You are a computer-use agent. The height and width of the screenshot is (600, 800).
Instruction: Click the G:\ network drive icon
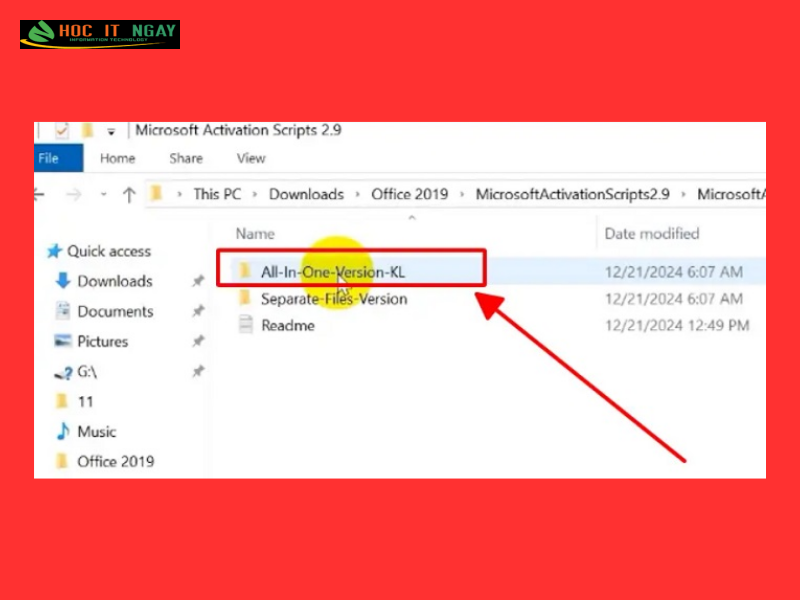coord(63,373)
